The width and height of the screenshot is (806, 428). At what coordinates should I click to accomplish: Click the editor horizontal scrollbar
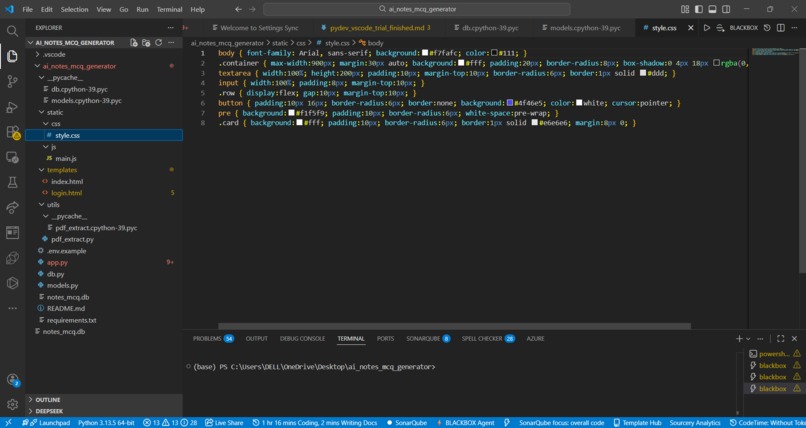coord(454,326)
